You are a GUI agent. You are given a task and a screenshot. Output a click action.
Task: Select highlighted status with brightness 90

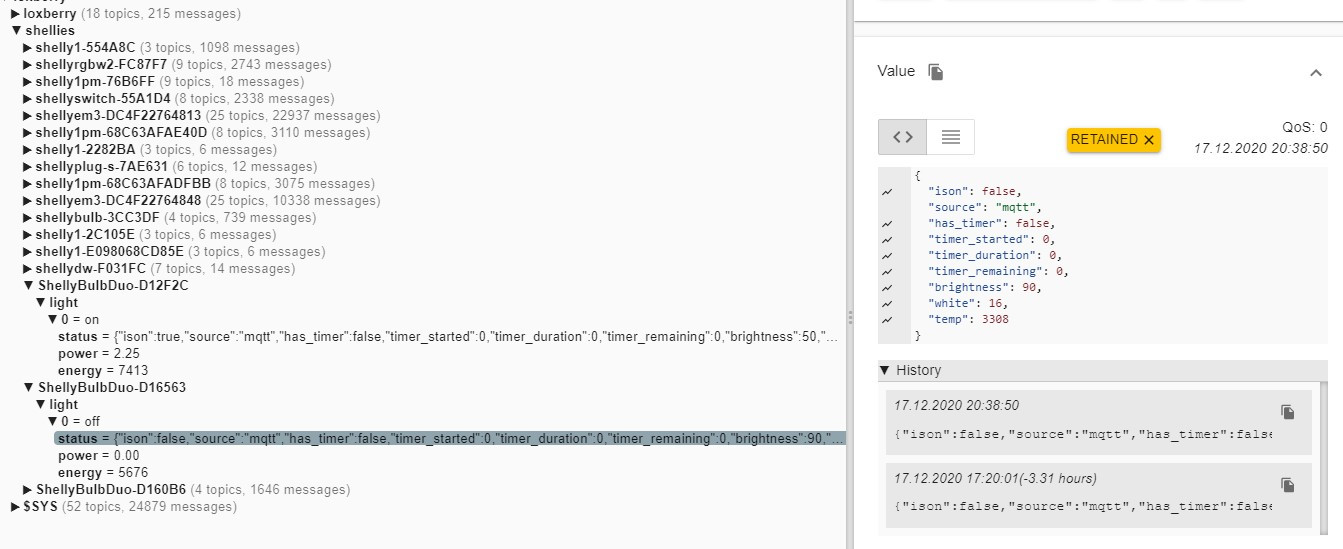coord(450,439)
